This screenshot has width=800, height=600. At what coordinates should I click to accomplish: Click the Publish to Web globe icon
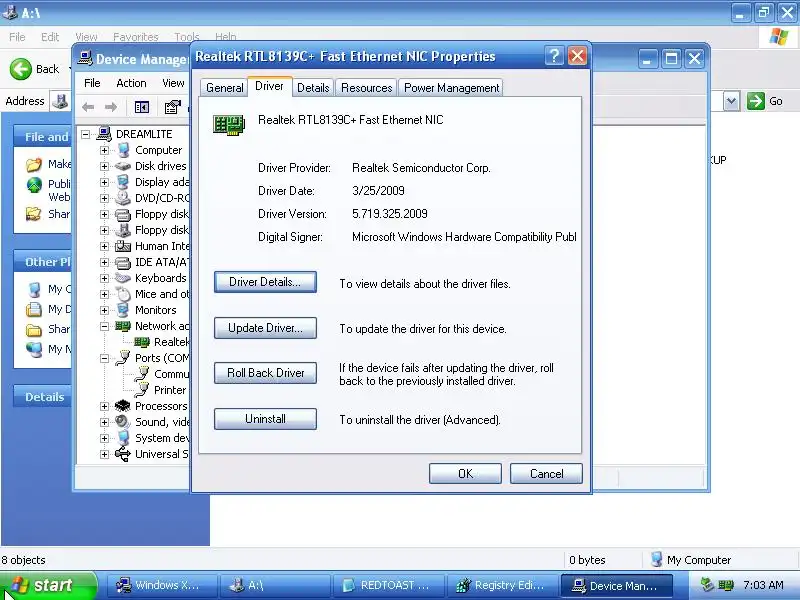pos(34,185)
